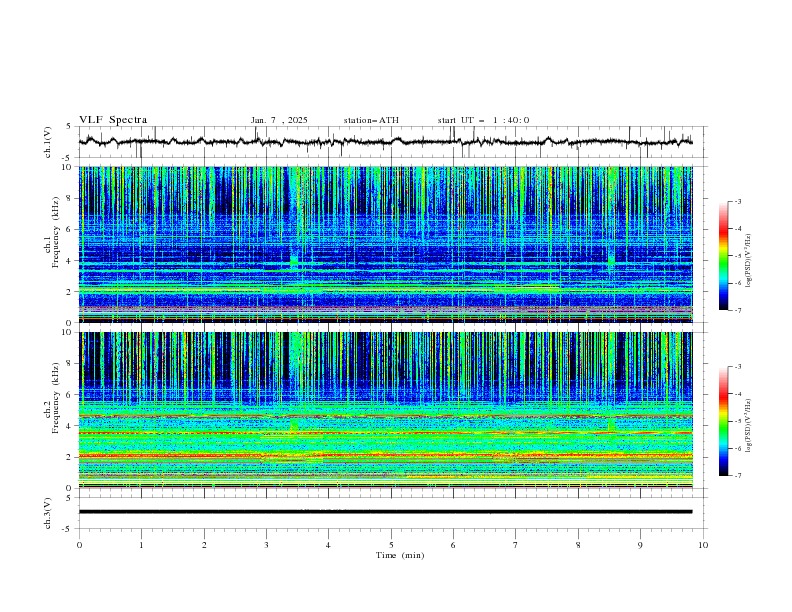Click the "0" tick on the time axis
Viewport: 792px width, 612px height.
79,545
